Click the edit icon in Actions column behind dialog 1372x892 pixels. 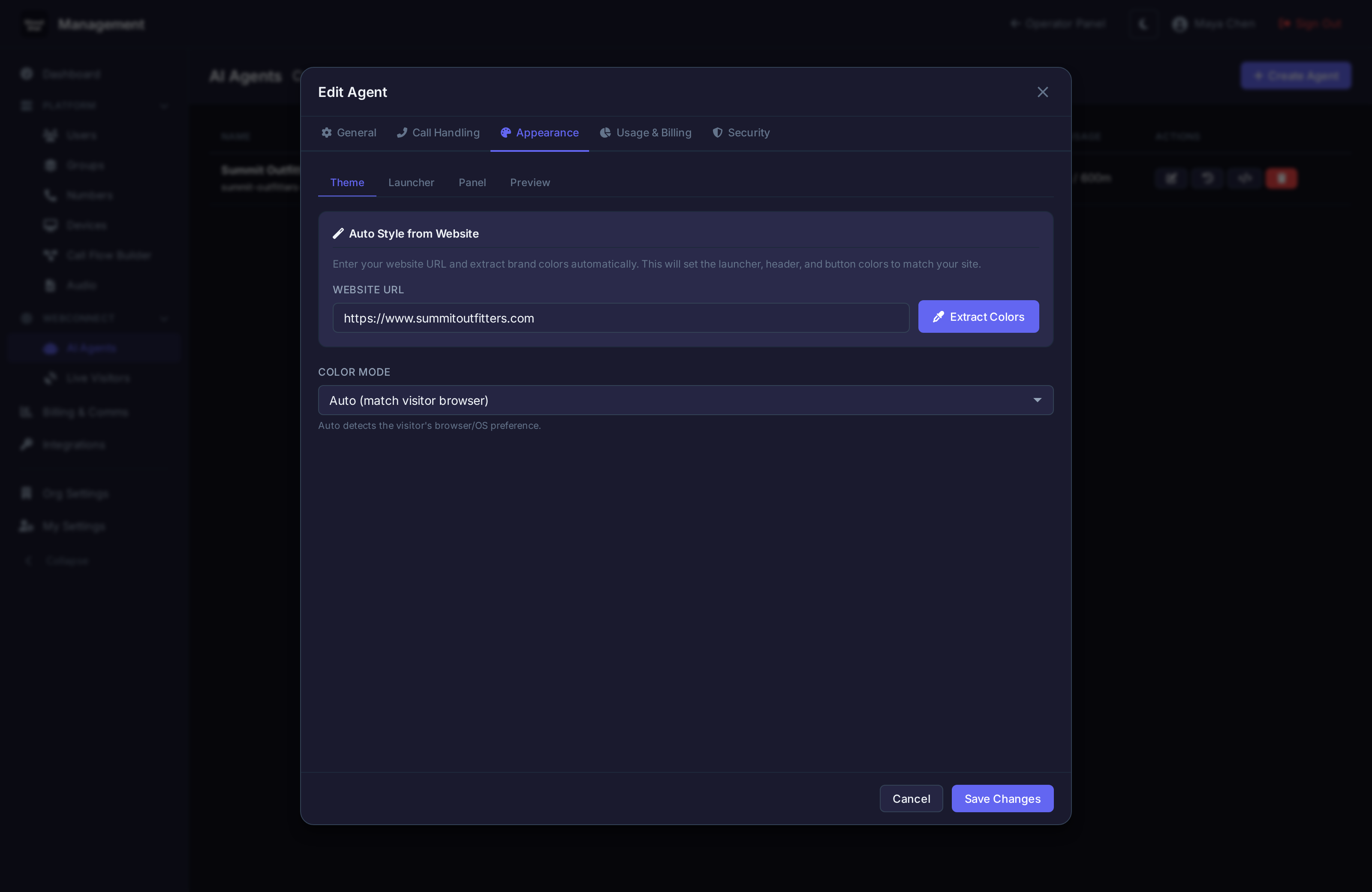pos(1171,178)
